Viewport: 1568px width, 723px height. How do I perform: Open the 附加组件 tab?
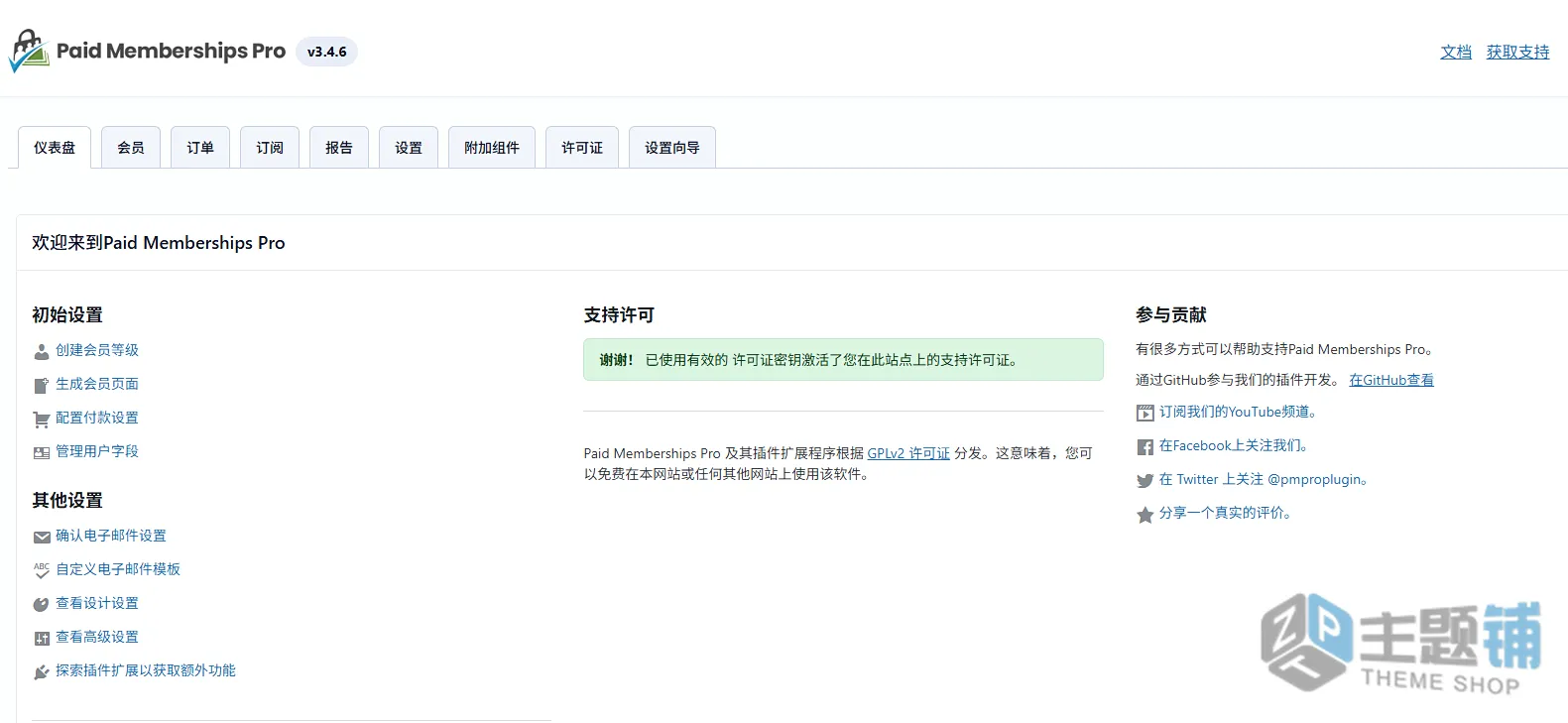492,148
